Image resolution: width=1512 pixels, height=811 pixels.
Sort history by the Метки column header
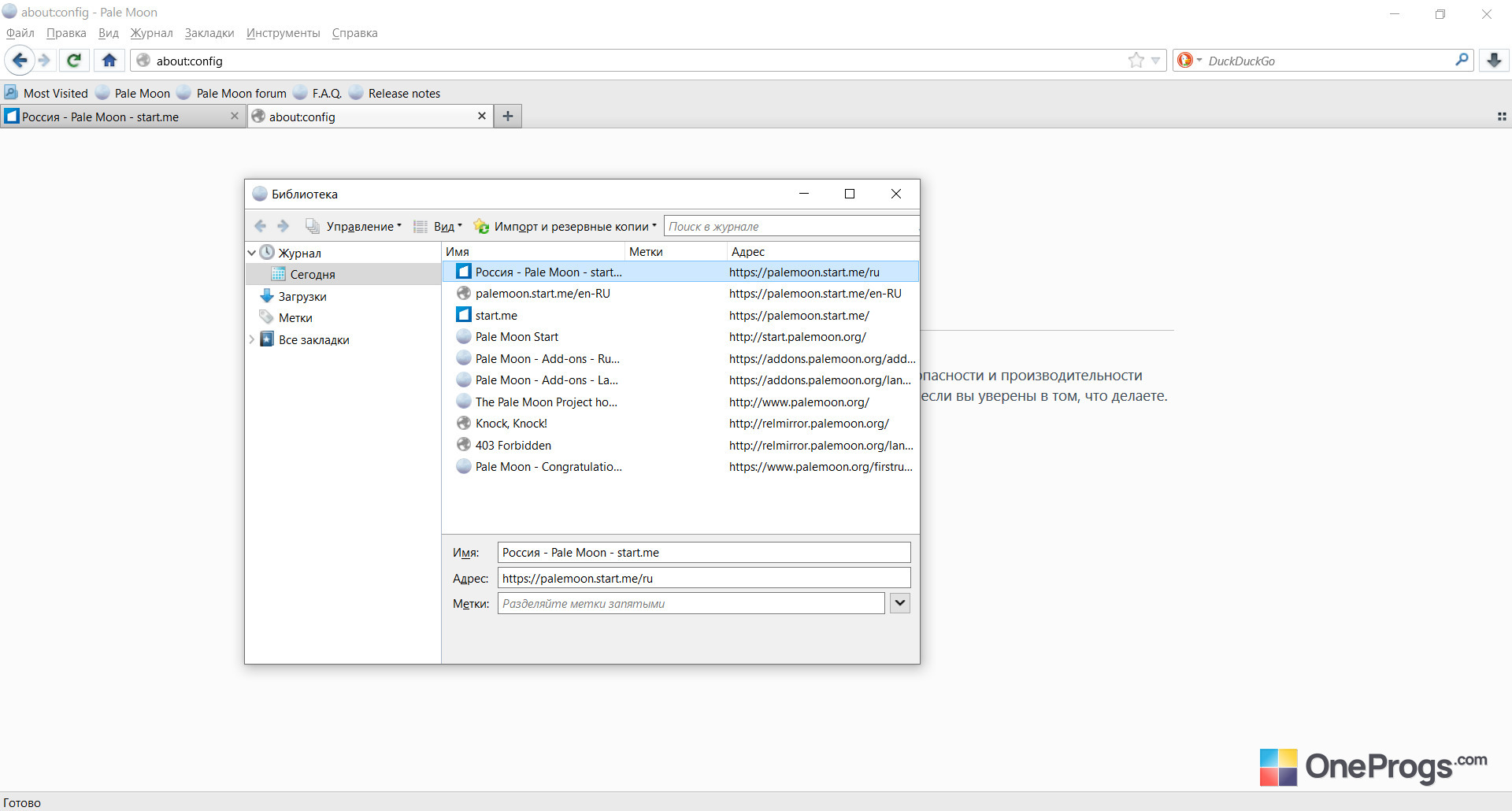coord(676,251)
